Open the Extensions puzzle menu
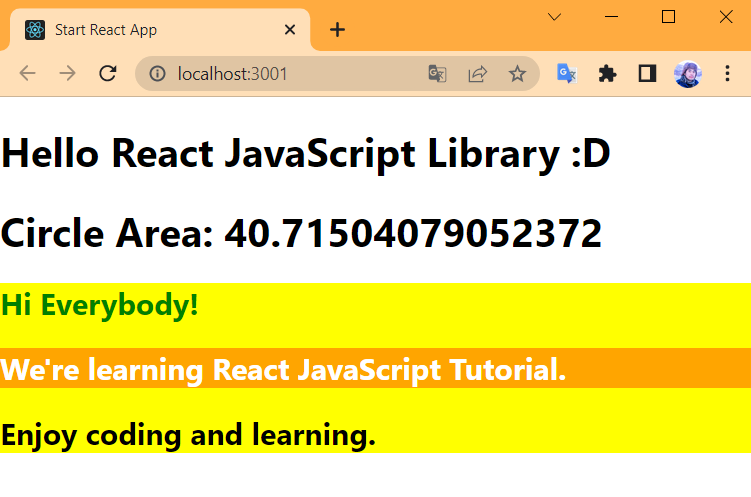Screen dimensions: 751x497 pyautogui.click(x=607, y=74)
